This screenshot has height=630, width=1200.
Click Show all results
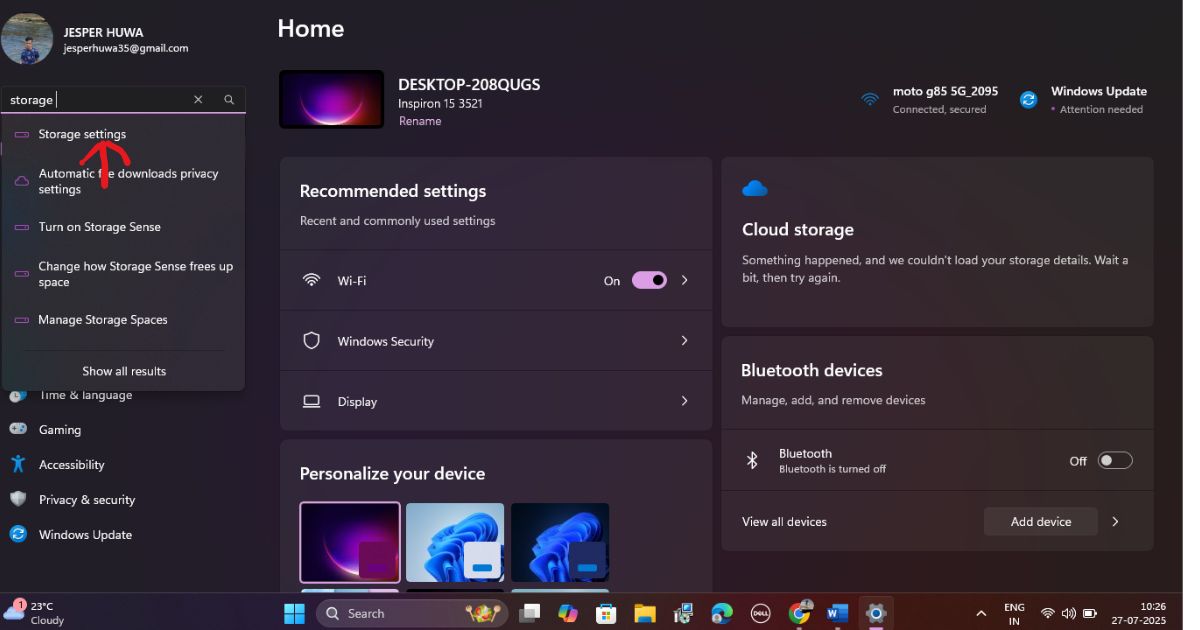(x=124, y=371)
